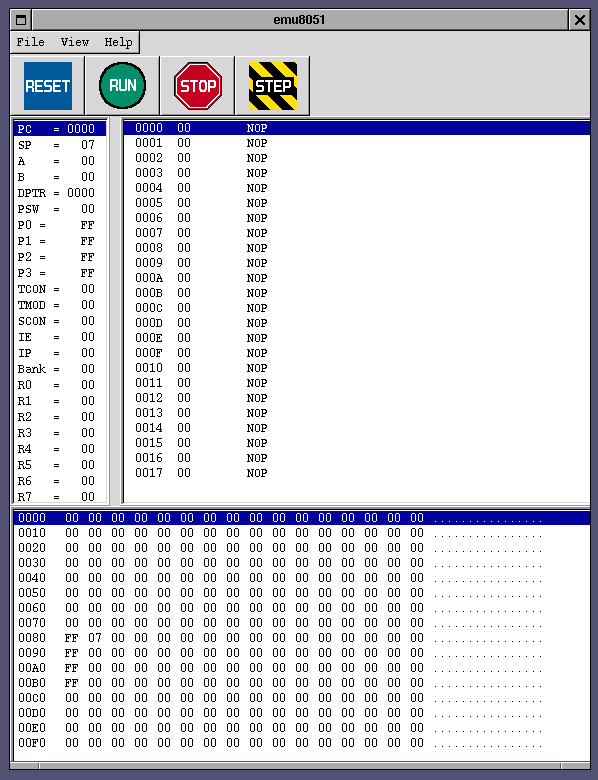Execute one instruction with the STEP icon
The height and width of the screenshot is (780, 598).
point(273,86)
